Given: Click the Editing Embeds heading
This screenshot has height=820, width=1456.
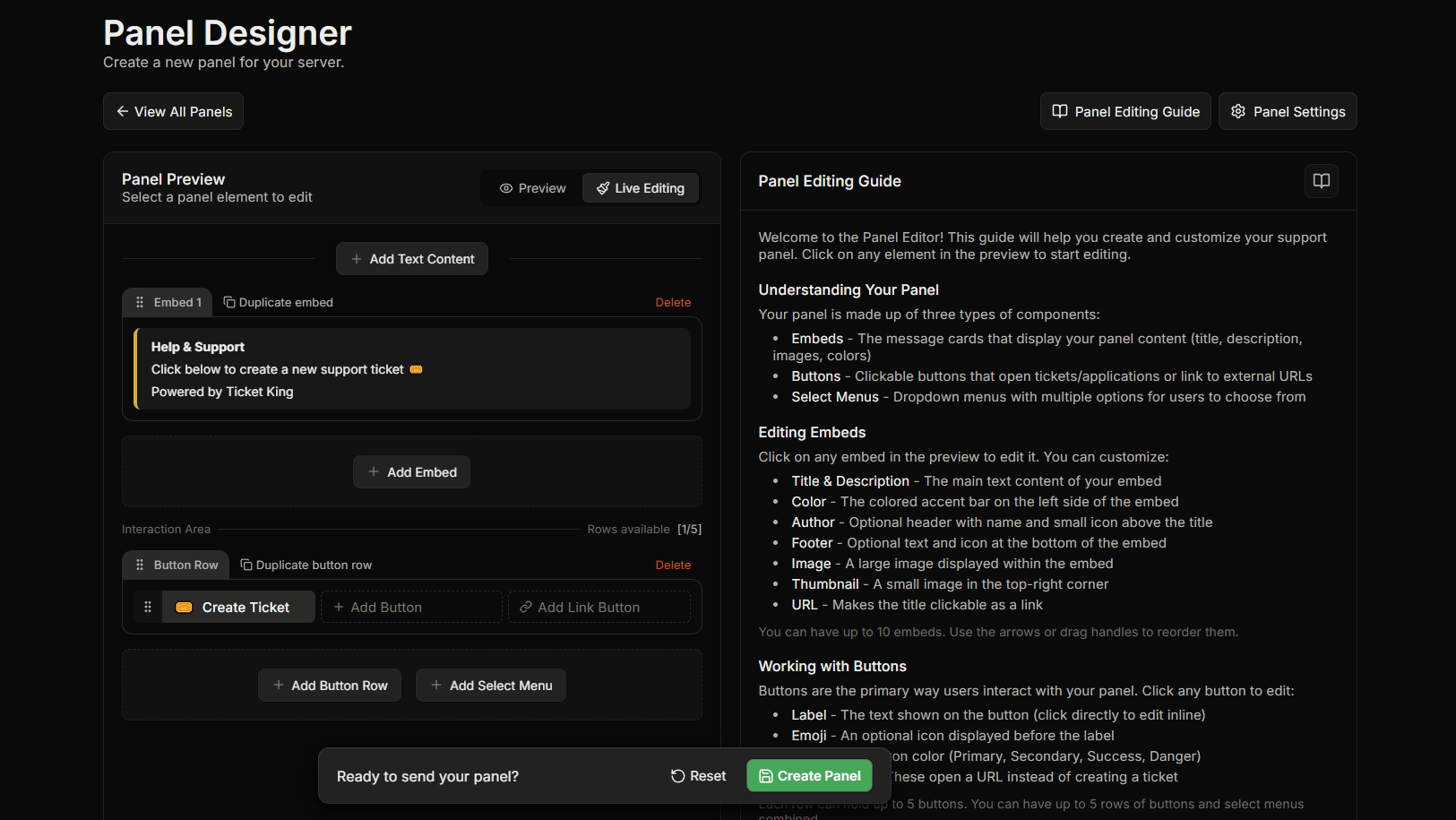Looking at the screenshot, I should coord(812,432).
